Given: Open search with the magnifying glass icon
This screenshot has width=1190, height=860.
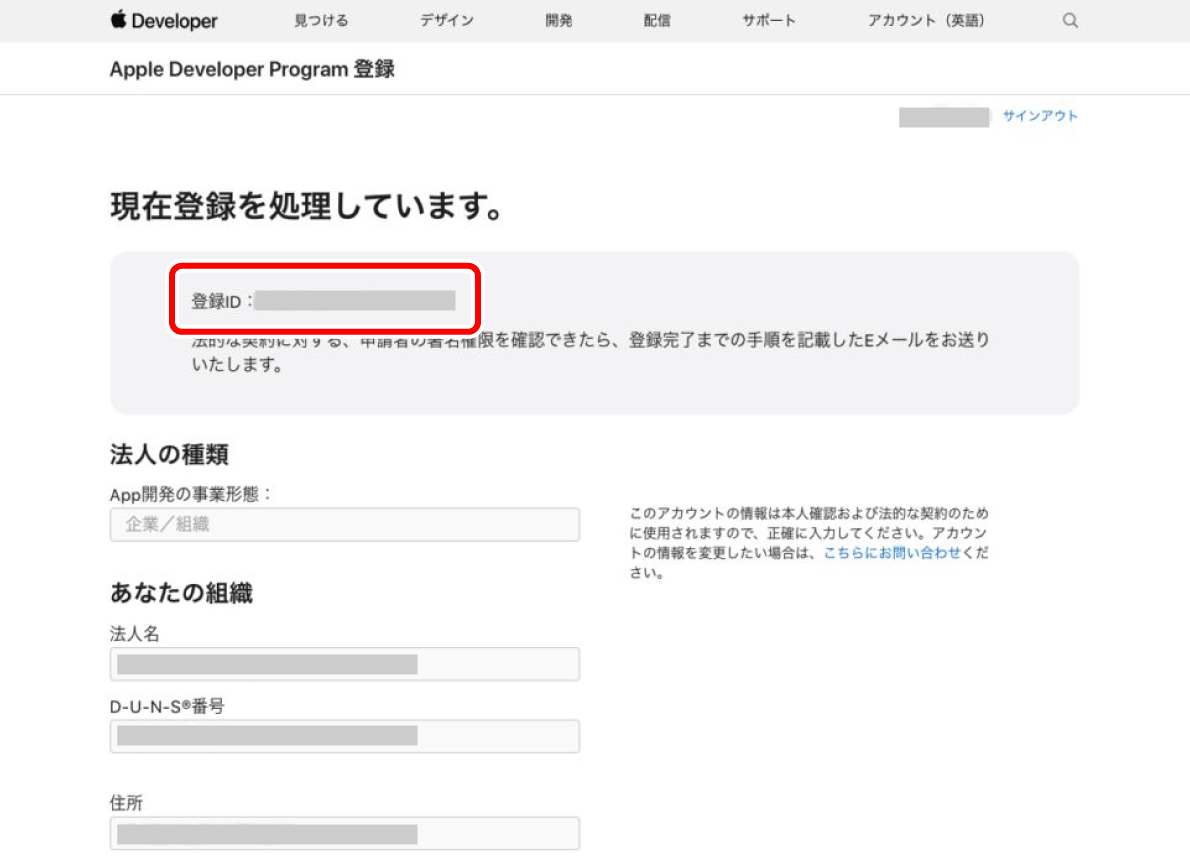Looking at the screenshot, I should coord(1070,21).
